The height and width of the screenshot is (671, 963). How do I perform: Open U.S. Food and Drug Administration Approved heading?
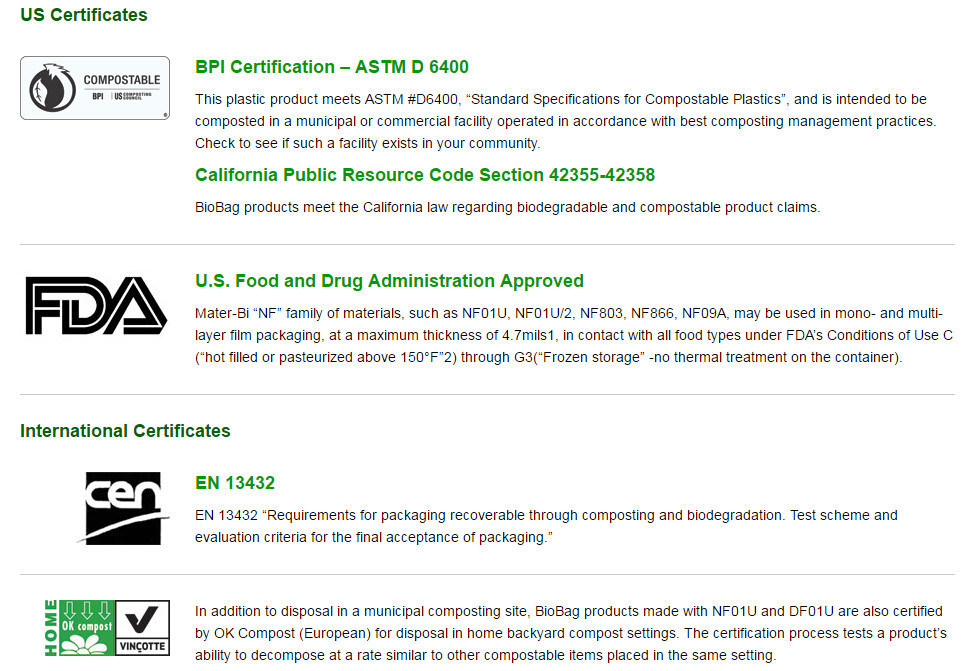click(389, 281)
